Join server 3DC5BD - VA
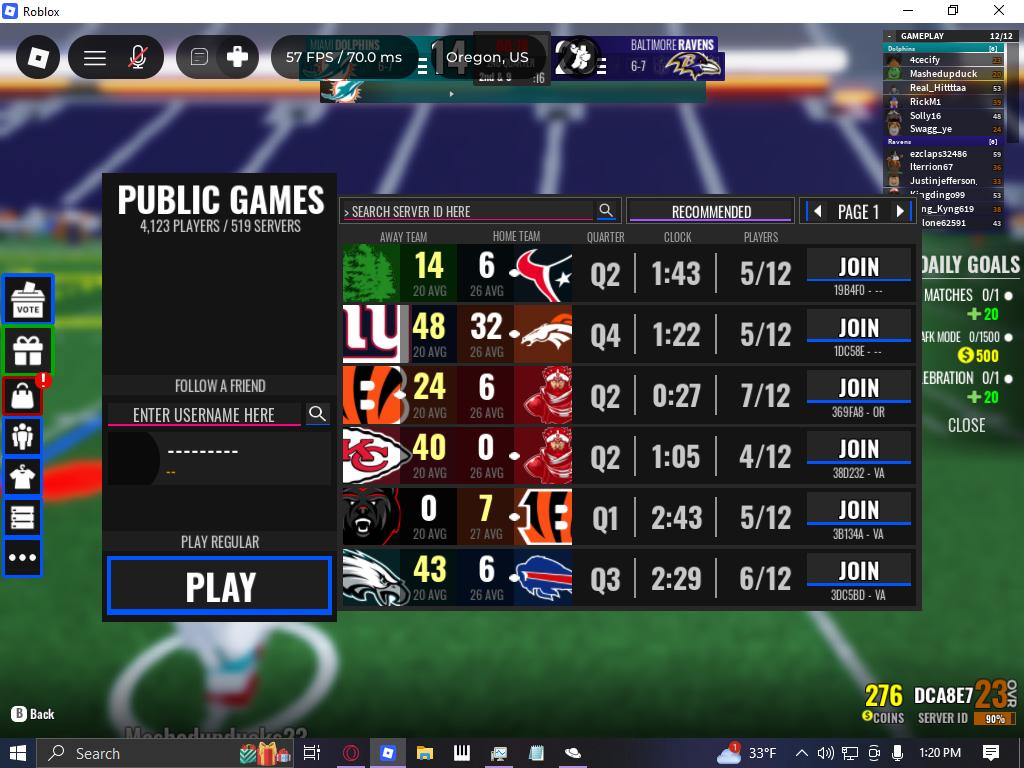The width and height of the screenshot is (1024, 768). pyautogui.click(x=859, y=569)
